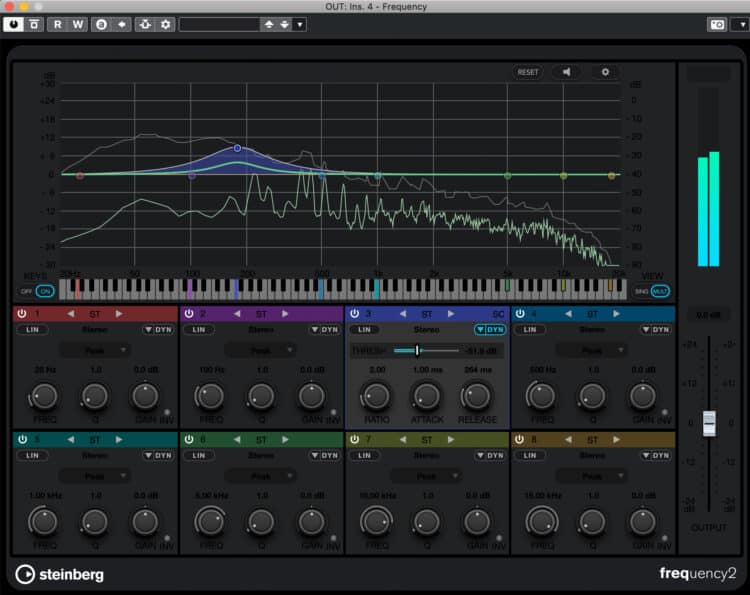
Task: Disable band 3 with its power button
Action: [354, 314]
